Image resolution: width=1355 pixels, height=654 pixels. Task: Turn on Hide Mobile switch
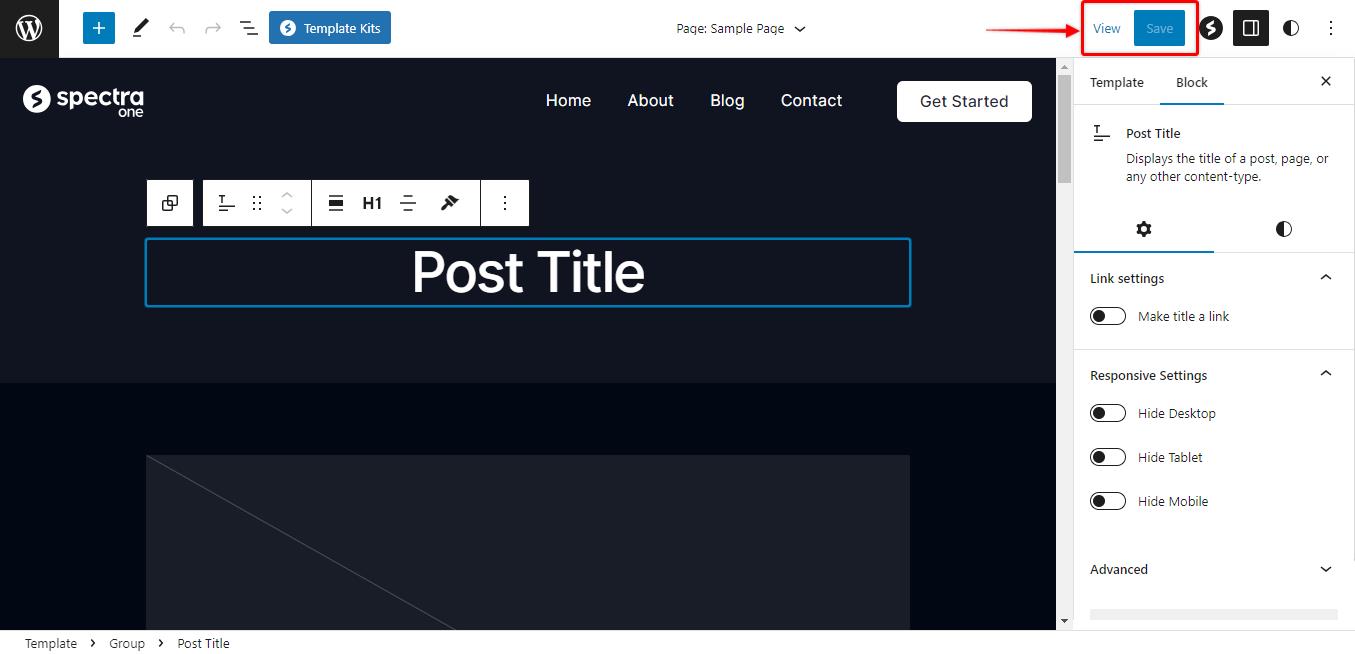point(1108,501)
